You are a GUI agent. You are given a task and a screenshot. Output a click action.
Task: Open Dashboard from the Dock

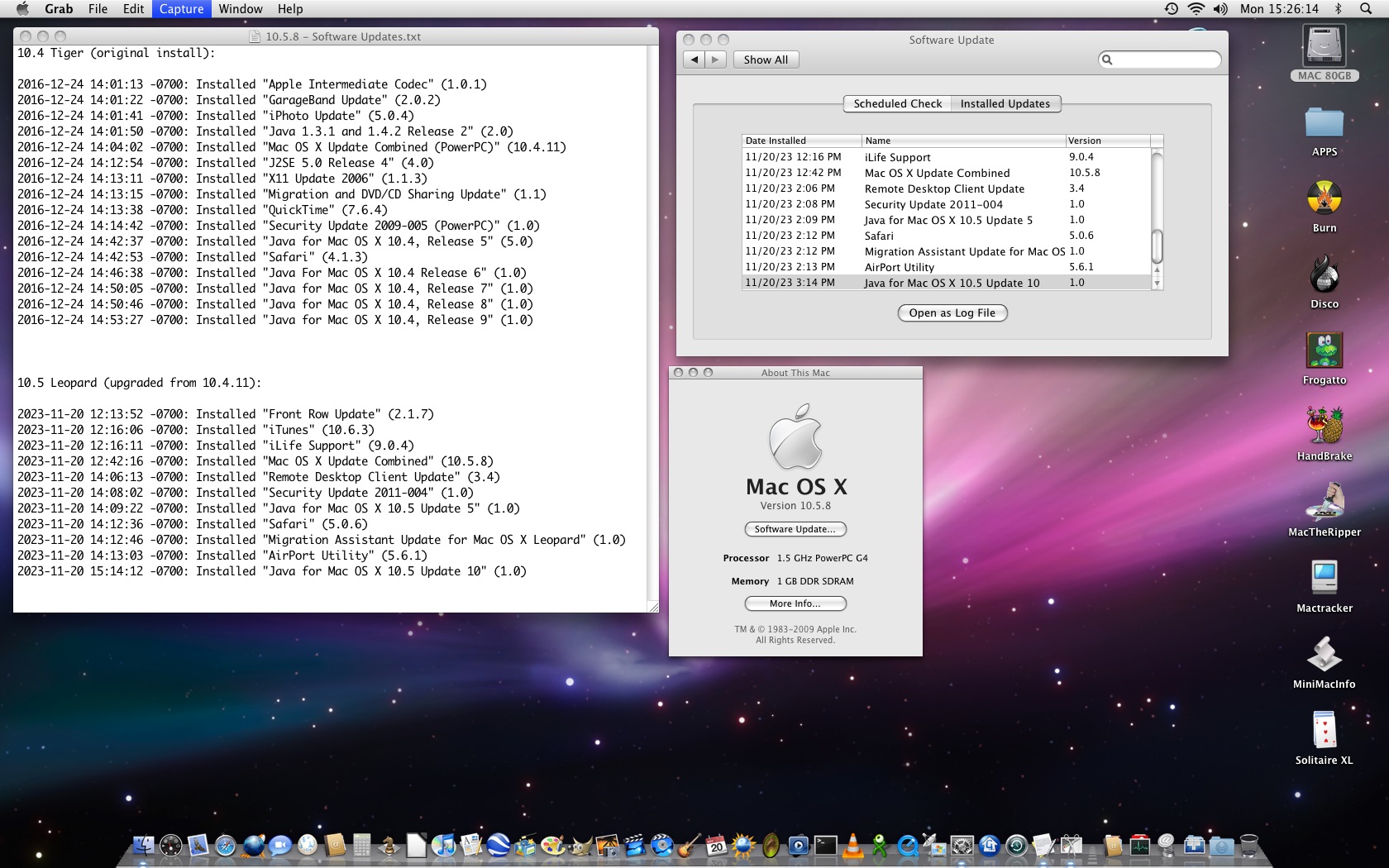coord(171,846)
